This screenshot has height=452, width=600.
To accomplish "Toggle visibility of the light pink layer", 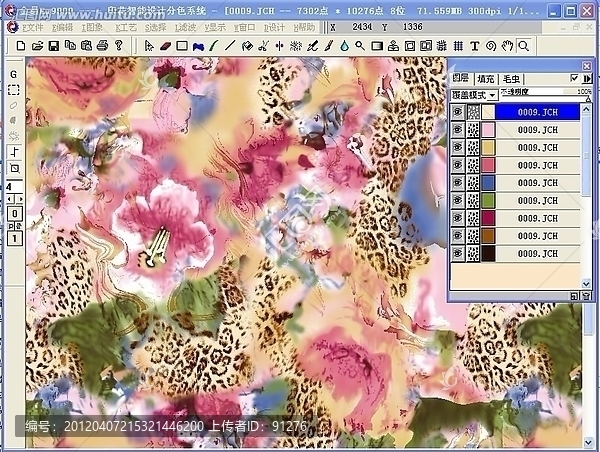I will 458,130.
